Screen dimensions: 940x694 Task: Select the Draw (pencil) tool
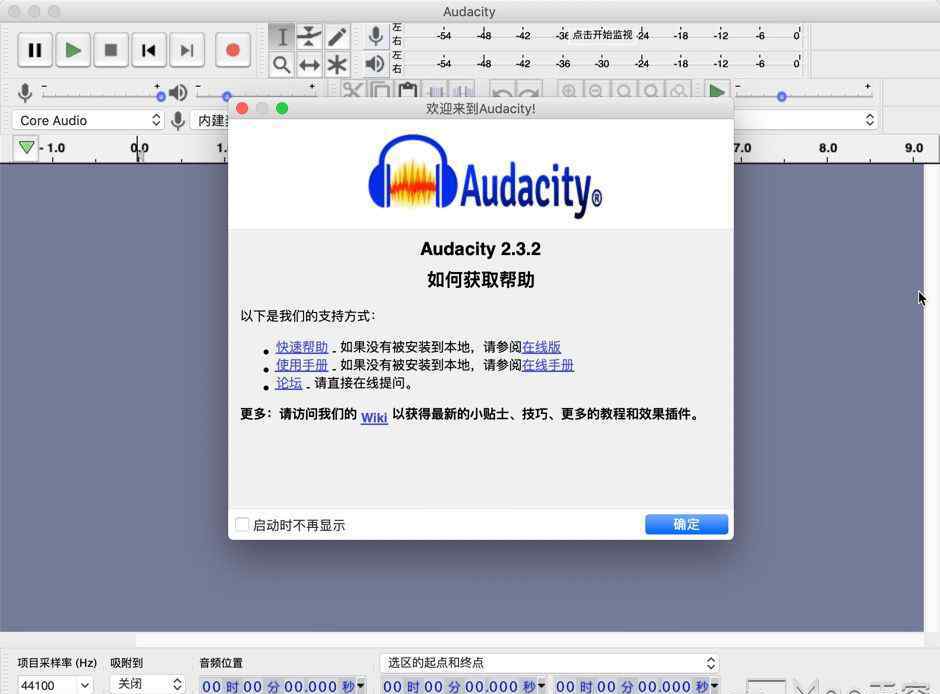337,37
